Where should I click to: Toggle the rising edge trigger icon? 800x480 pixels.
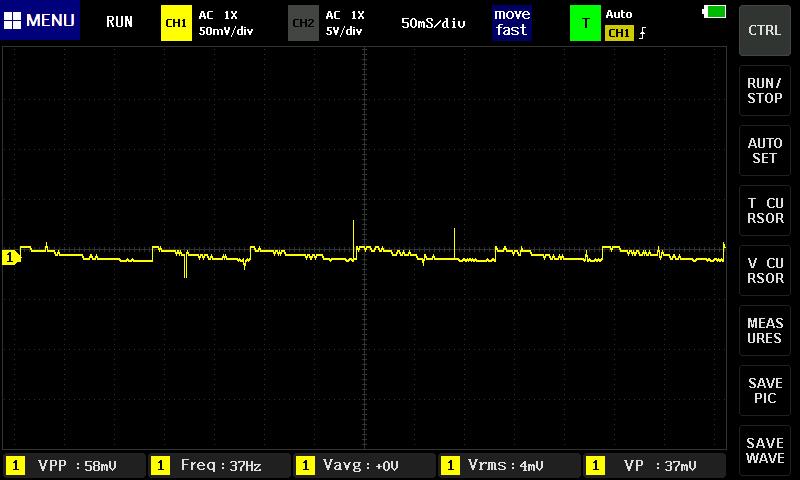click(642, 33)
